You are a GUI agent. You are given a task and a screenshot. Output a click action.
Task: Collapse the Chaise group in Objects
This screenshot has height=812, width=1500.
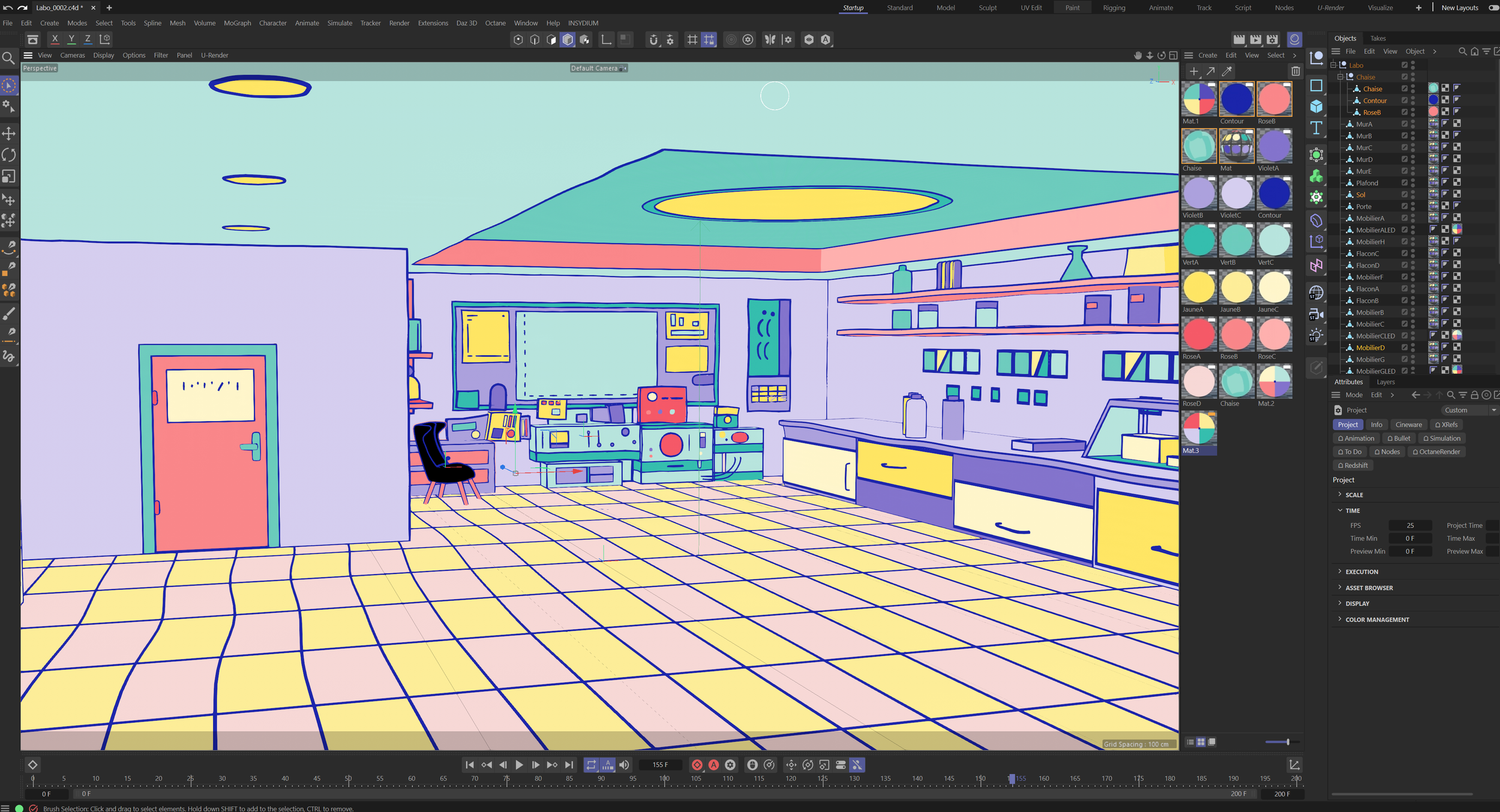click(x=1340, y=77)
